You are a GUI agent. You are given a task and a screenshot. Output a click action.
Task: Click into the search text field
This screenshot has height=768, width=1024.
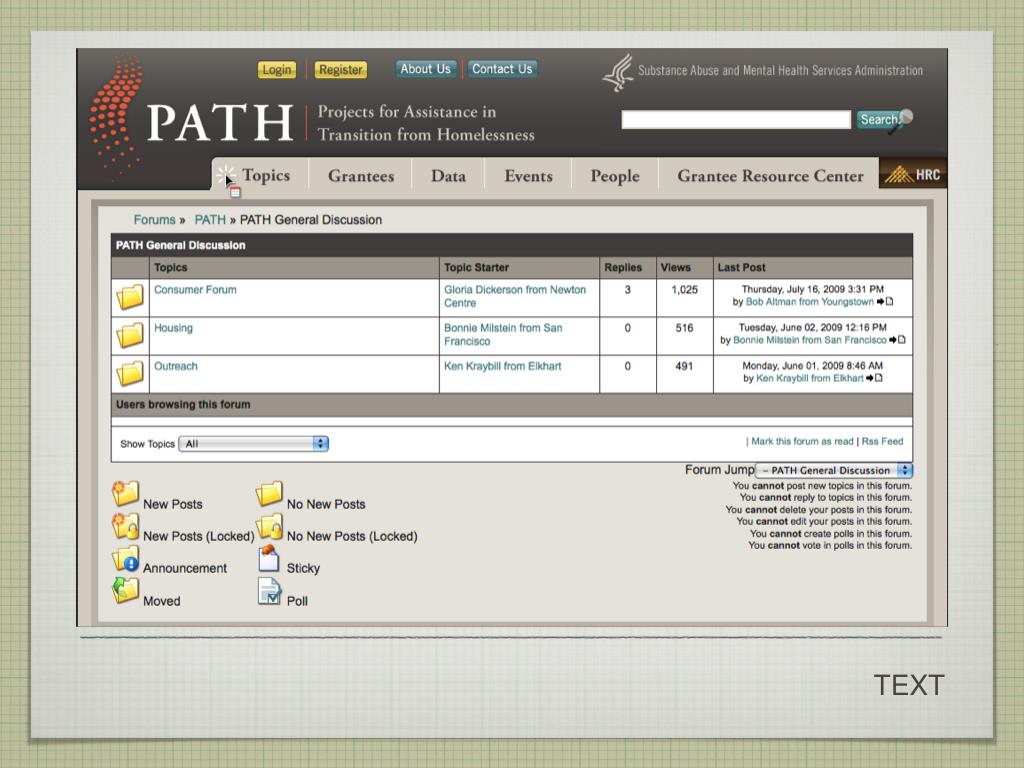point(736,120)
